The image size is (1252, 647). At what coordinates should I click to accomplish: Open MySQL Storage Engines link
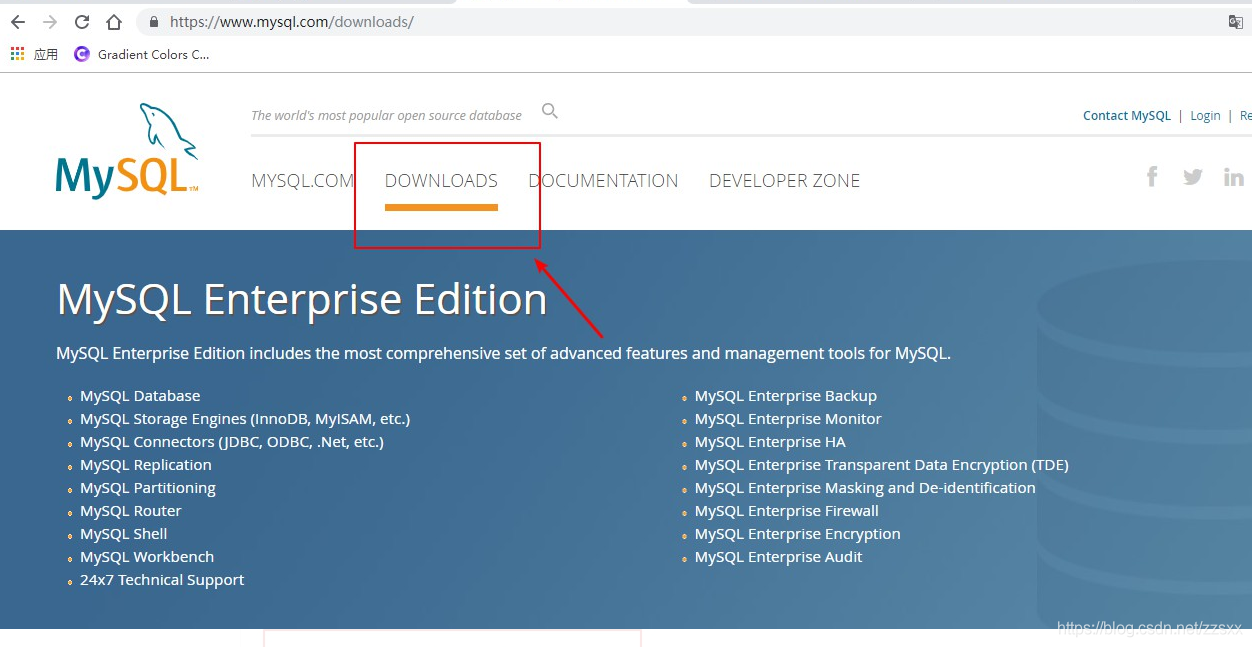[x=245, y=419]
